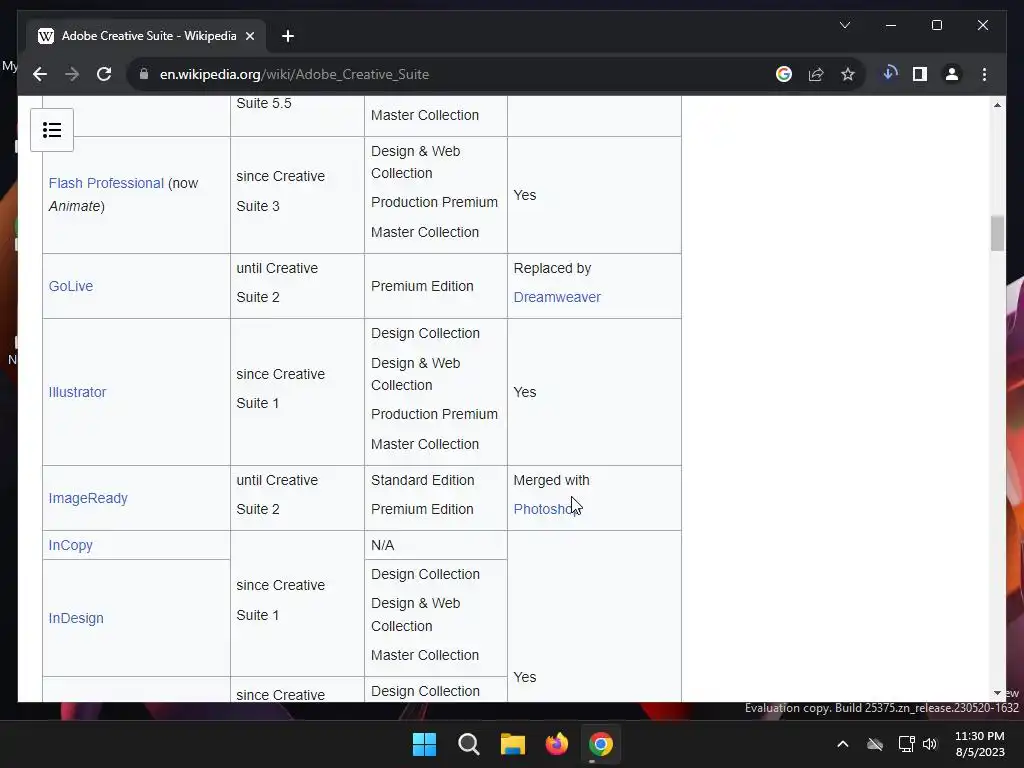The height and width of the screenshot is (768, 1024).
Task: Click 'Standard Edition' in ImageReady row
Action: pyautogui.click(x=423, y=480)
